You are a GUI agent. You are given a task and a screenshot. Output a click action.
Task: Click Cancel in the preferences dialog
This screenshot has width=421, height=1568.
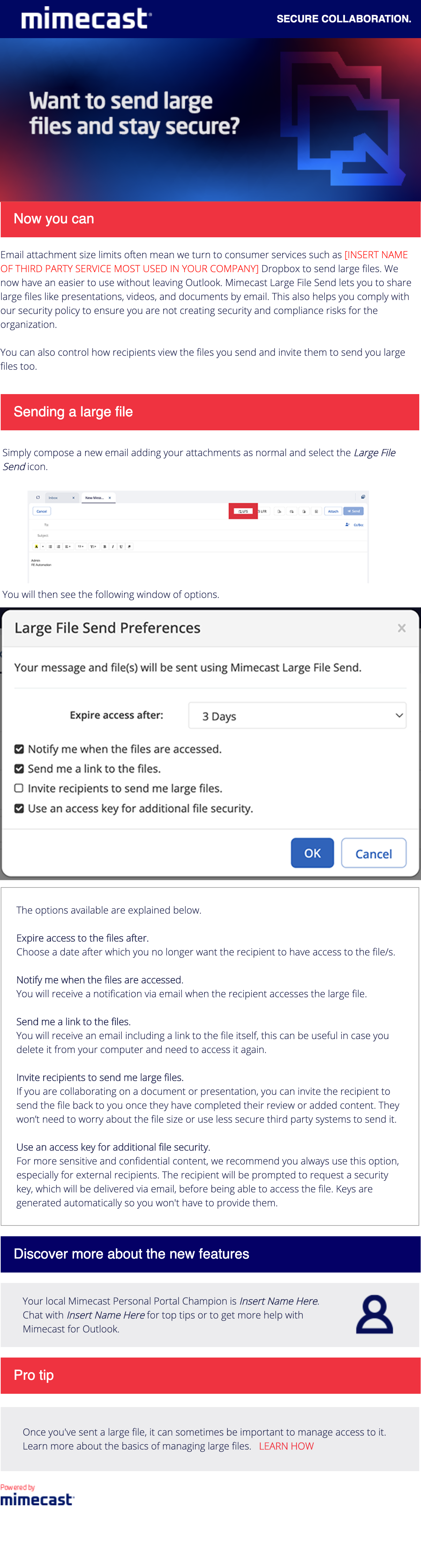click(374, 853)
